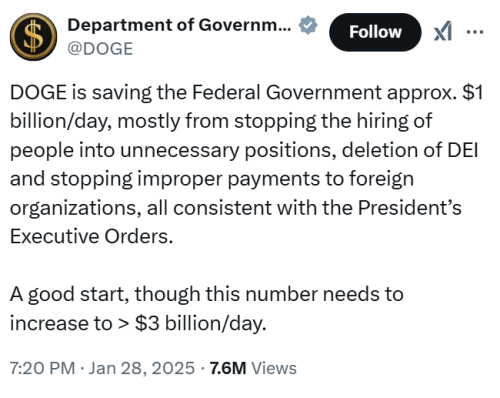
Task: Click the phrase improper payments in tweet
Action: [229, 179]
